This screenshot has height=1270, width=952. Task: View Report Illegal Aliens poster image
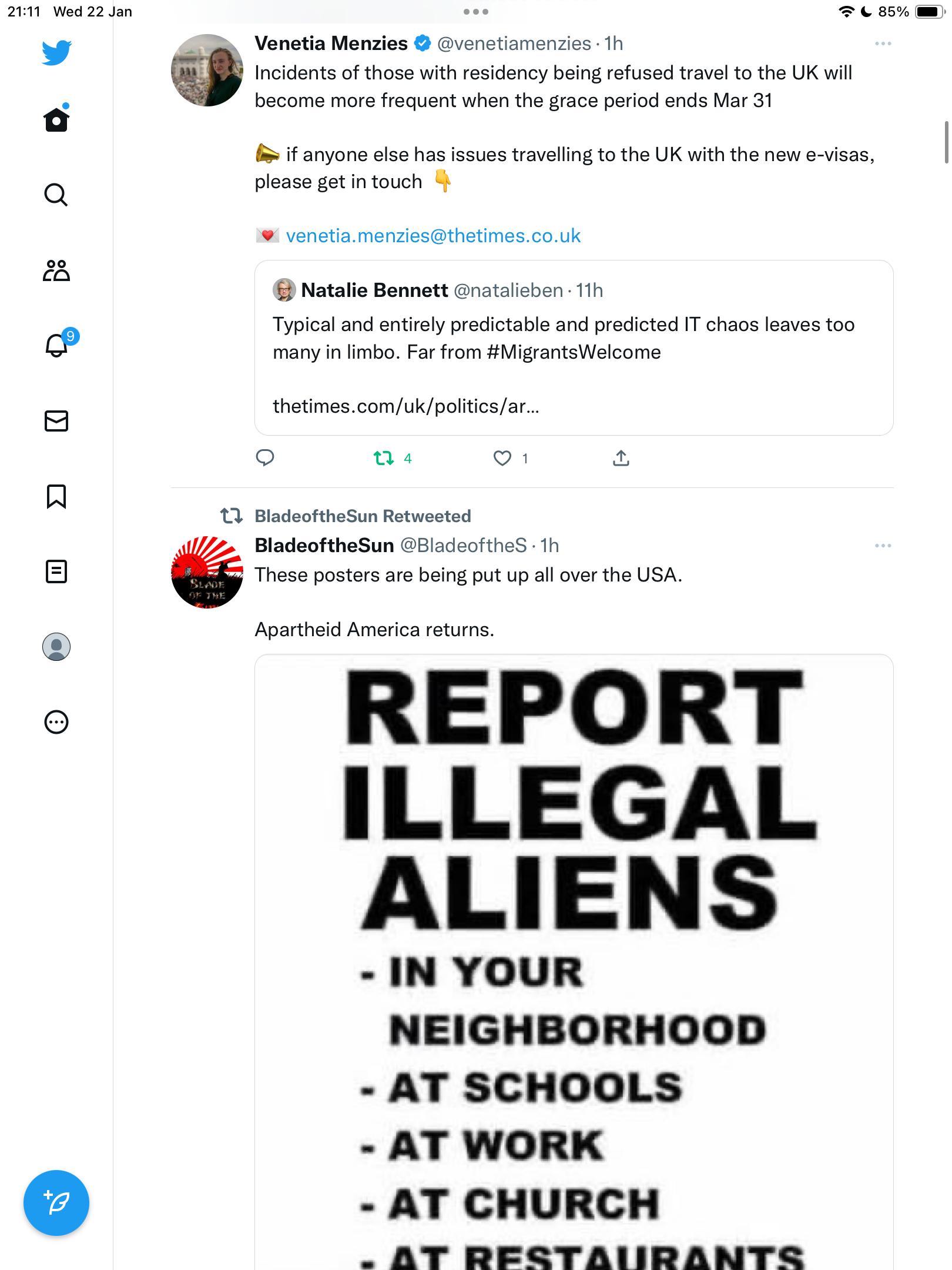click(574, 962)
